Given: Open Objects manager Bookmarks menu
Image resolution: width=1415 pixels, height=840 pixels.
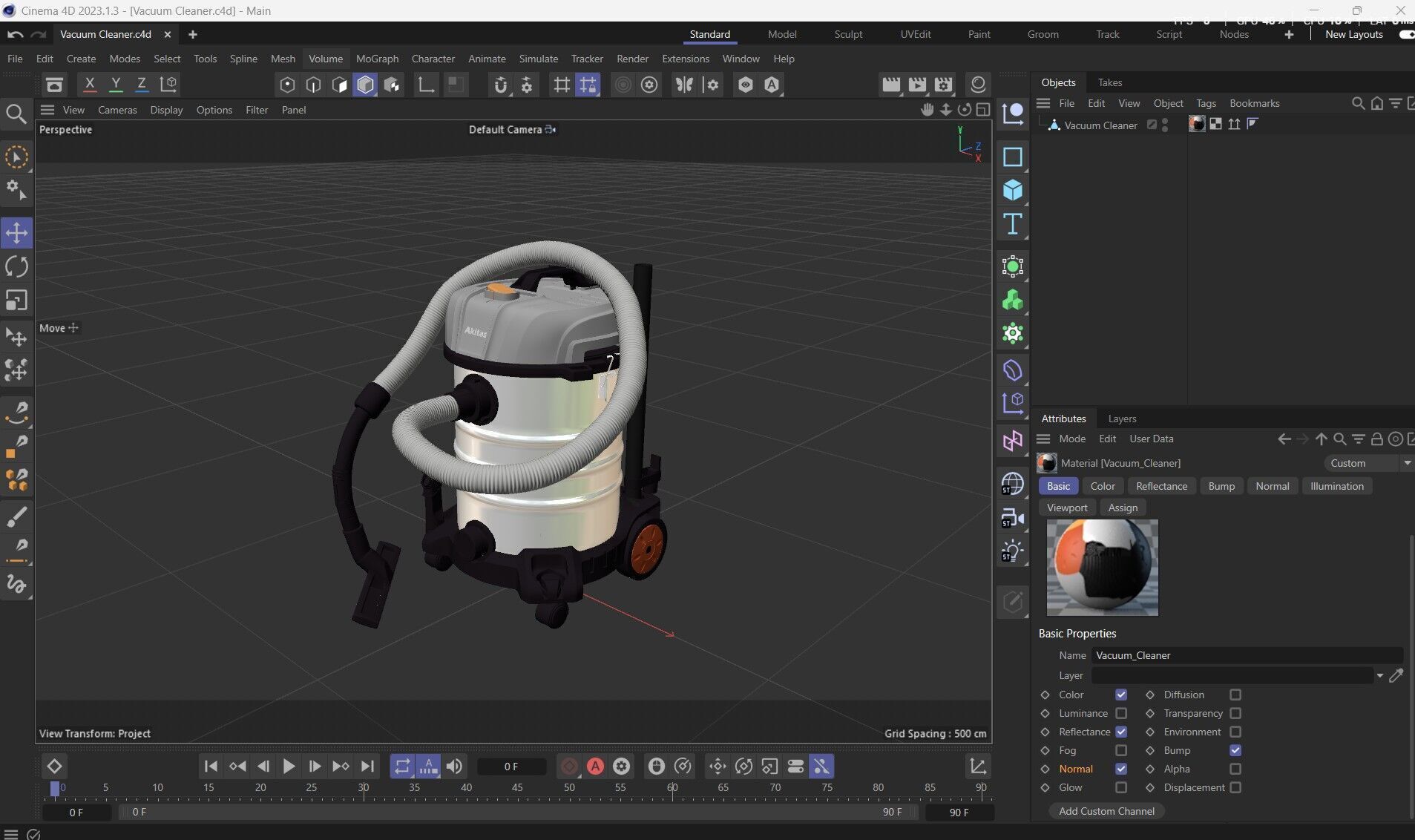Looking at the screenshot, I should (1254, 103).
